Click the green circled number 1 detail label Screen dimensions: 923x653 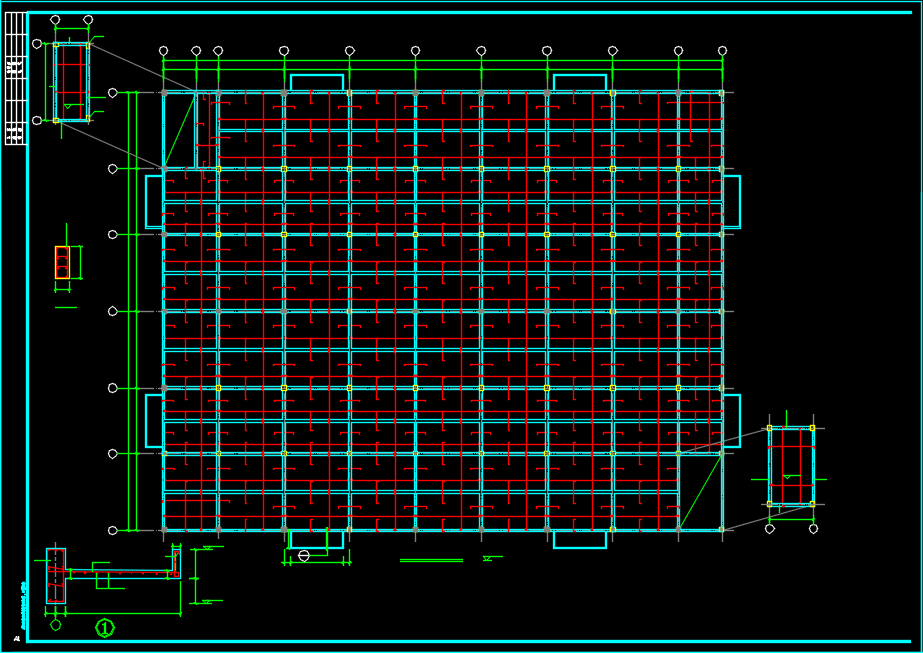[x=105, y=628]
